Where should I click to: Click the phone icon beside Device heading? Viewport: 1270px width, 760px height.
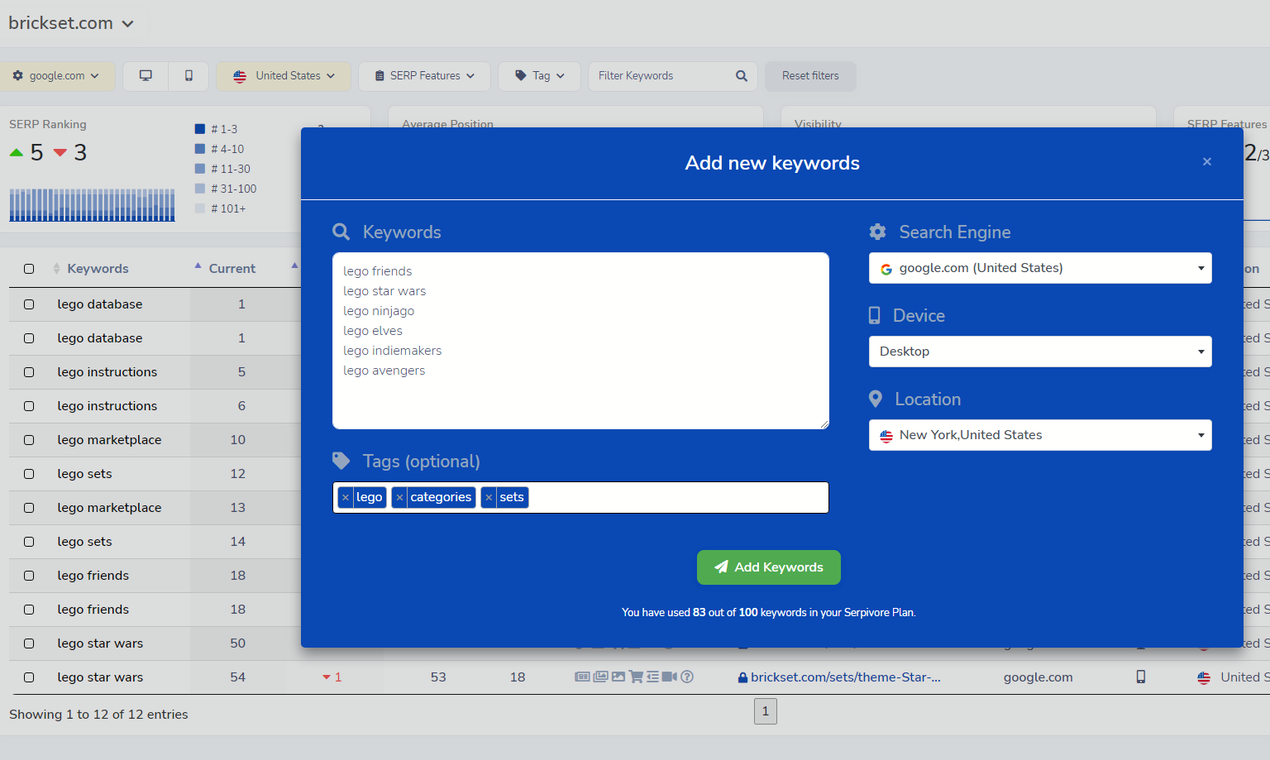point(874,316)
